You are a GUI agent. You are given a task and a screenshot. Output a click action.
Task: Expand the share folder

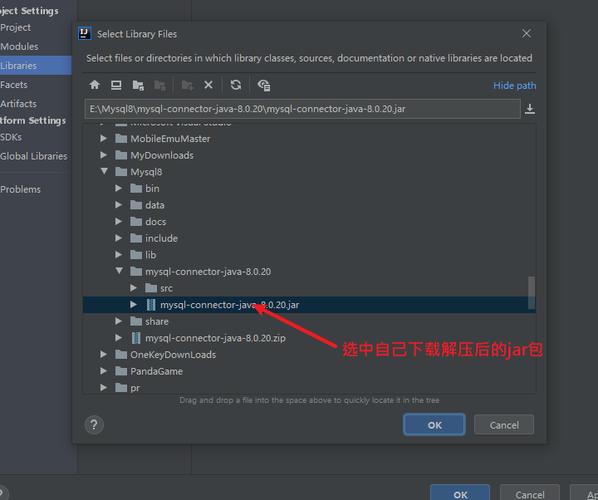(119, 321)
